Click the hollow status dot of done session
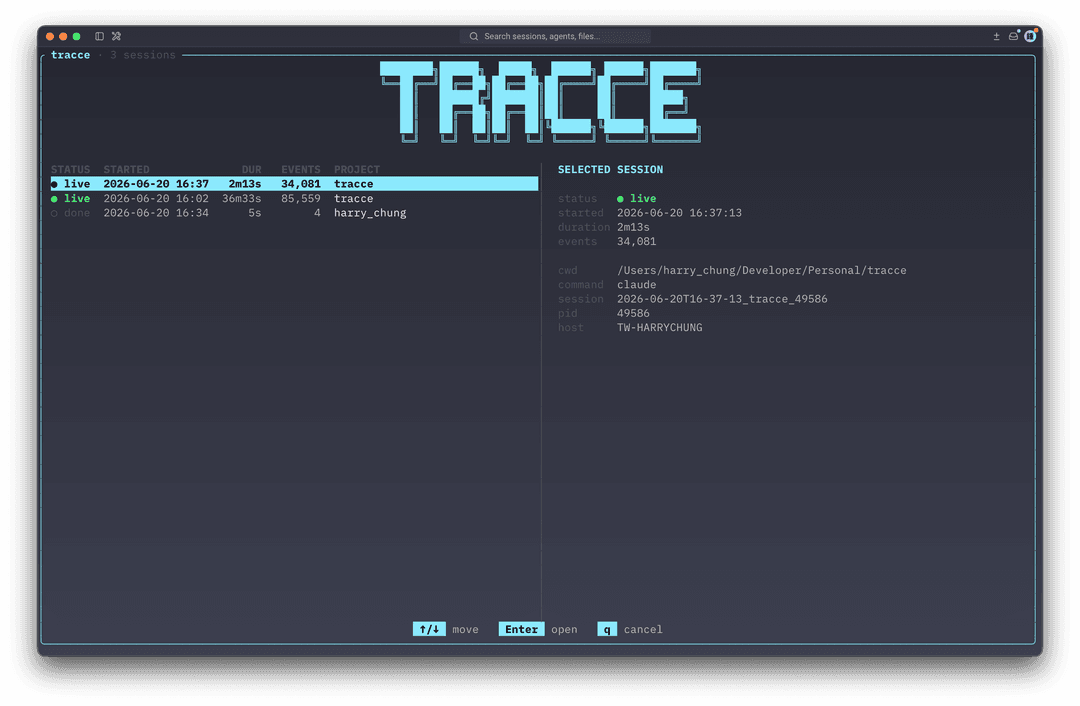Image resolution: width=1080 pixels, height=706 pixels. coord(54,214)
